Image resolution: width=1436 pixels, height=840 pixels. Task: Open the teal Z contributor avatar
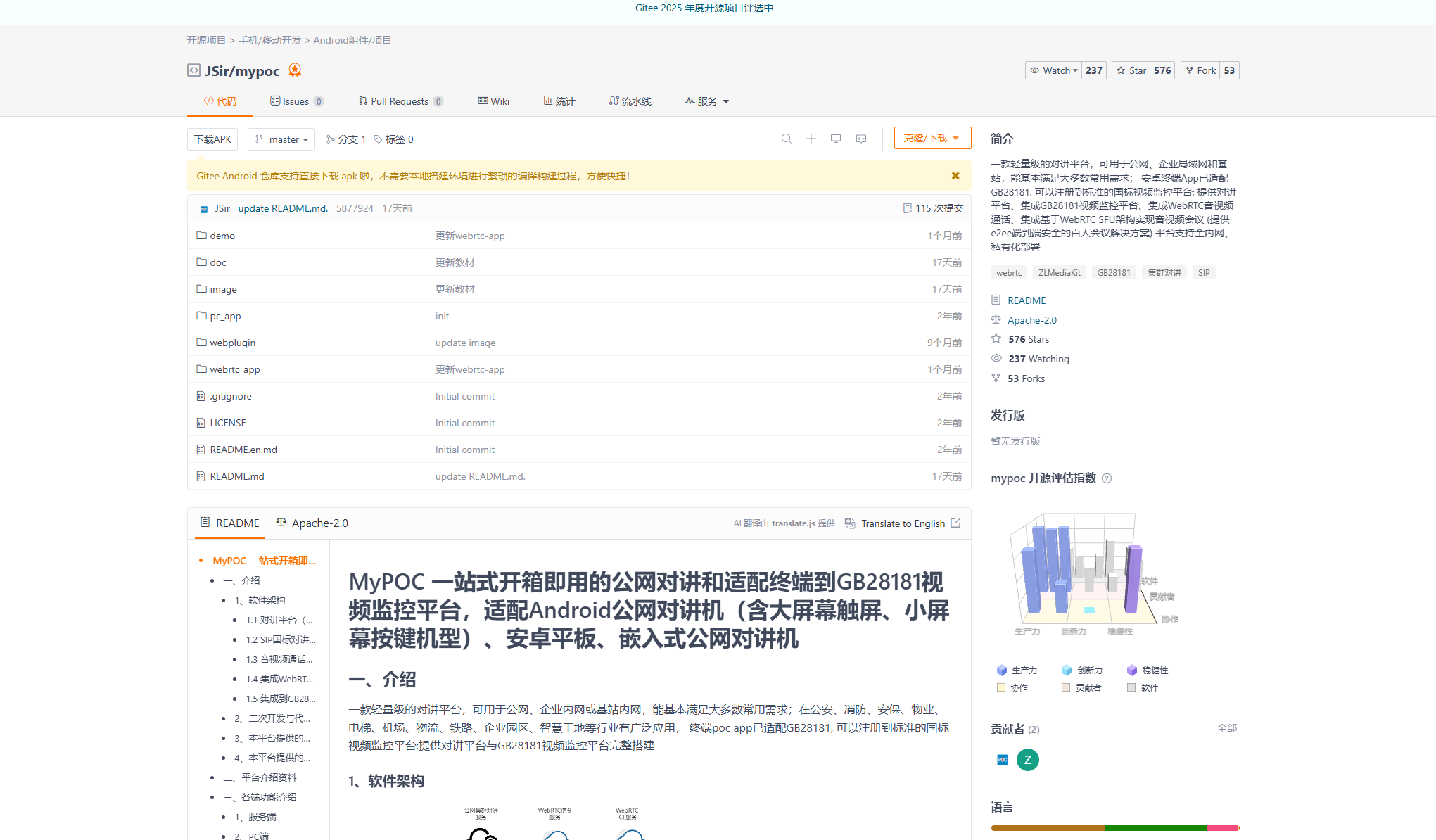(x=1027, y=760)
